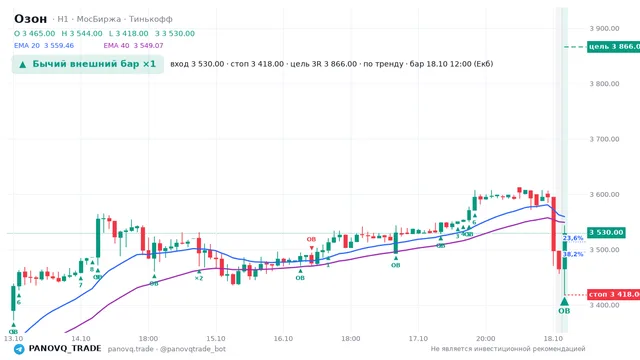640x360 pixels.
Task: Click the 23,6% Fibonacci level label
Action: click(x=573, y=238)
